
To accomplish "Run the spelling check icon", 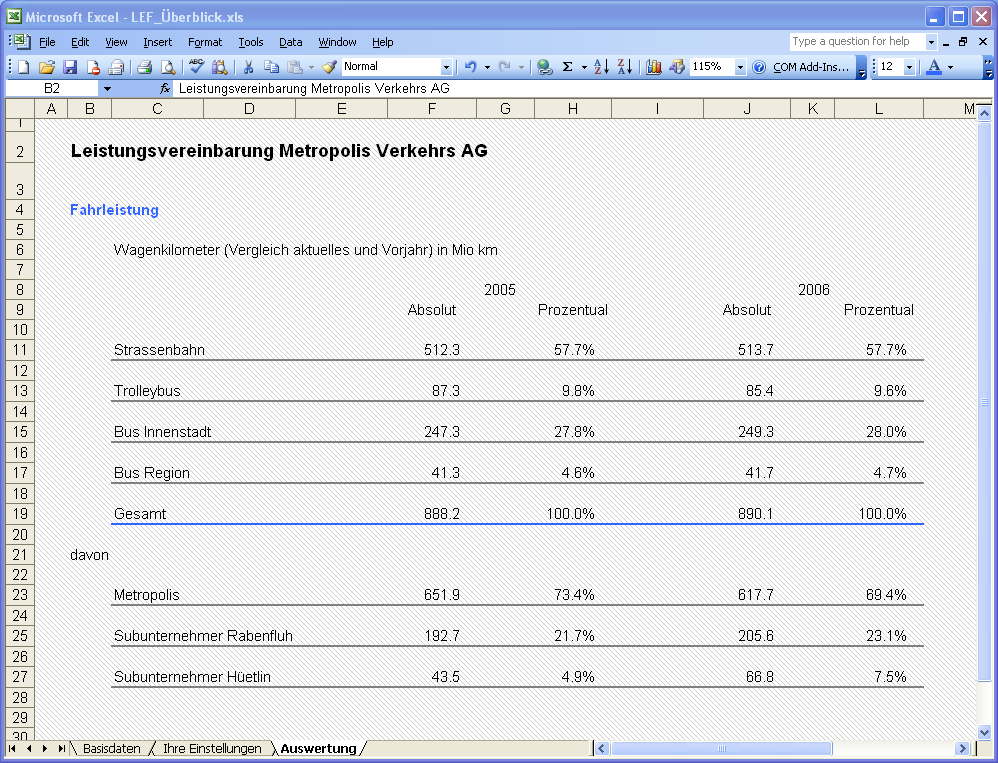I will tap(196, 67).
